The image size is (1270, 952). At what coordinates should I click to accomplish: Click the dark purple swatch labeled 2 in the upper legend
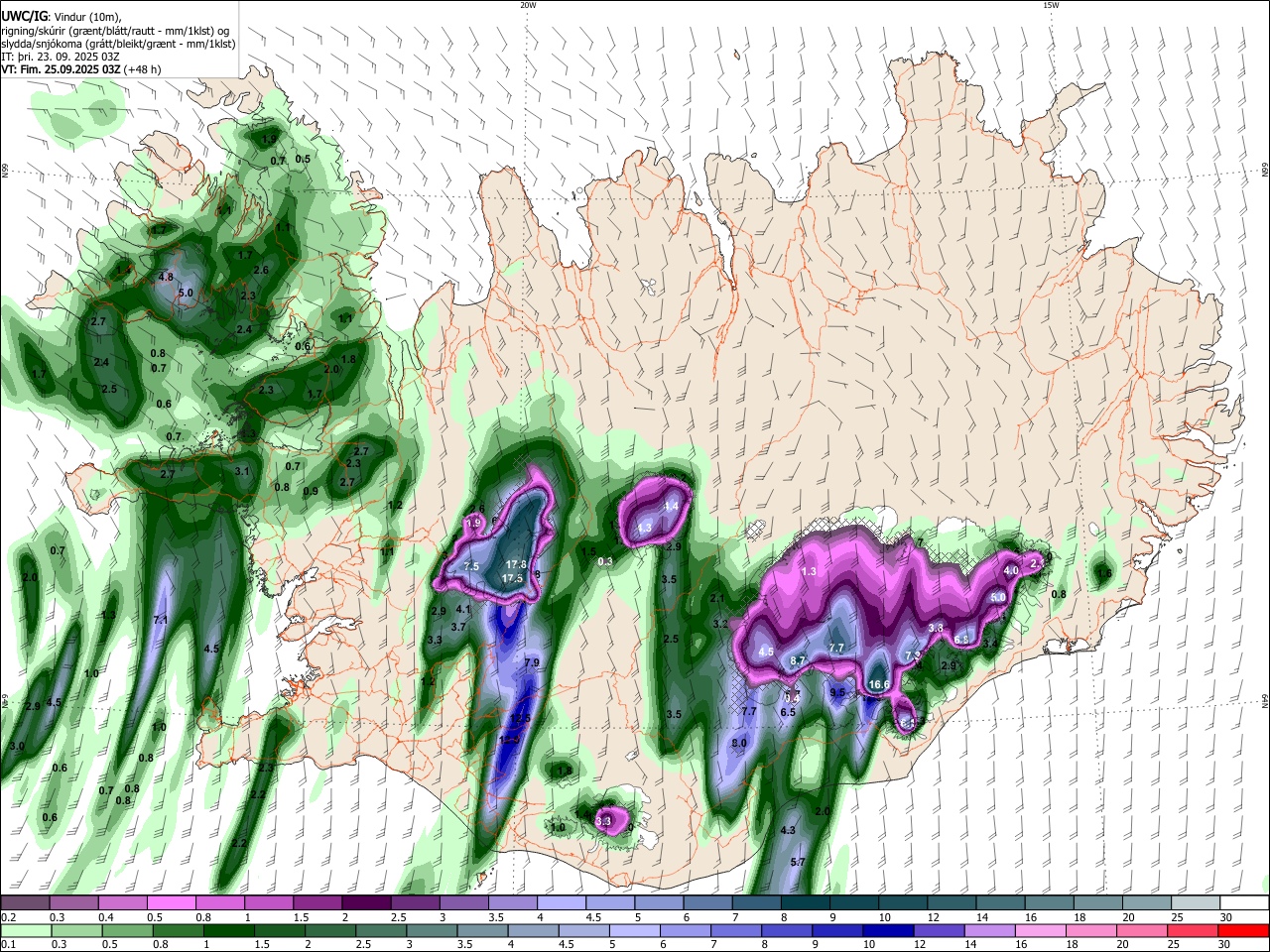tap(365, 902)
